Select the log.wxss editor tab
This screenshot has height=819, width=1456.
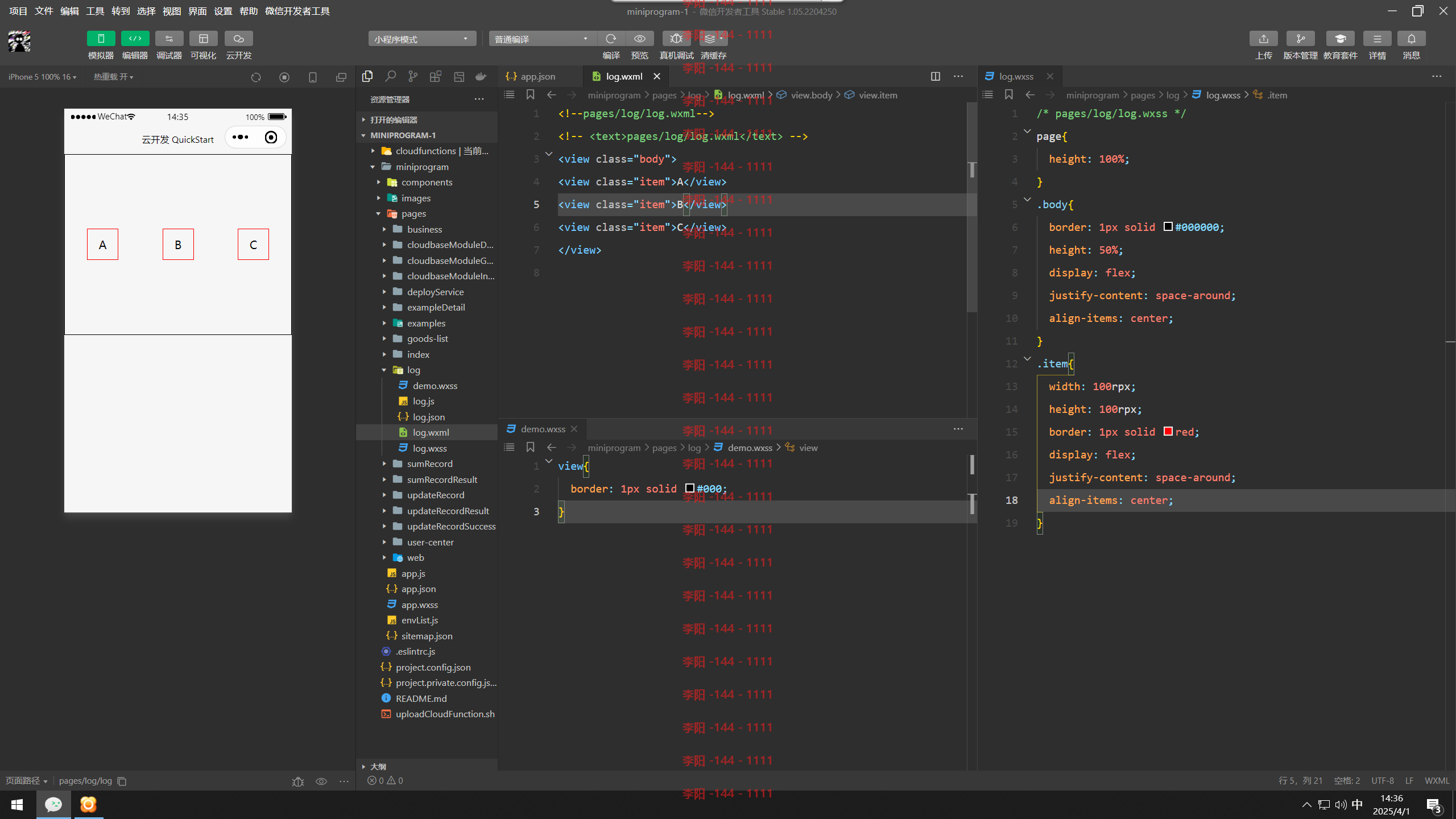point(1016,76)
